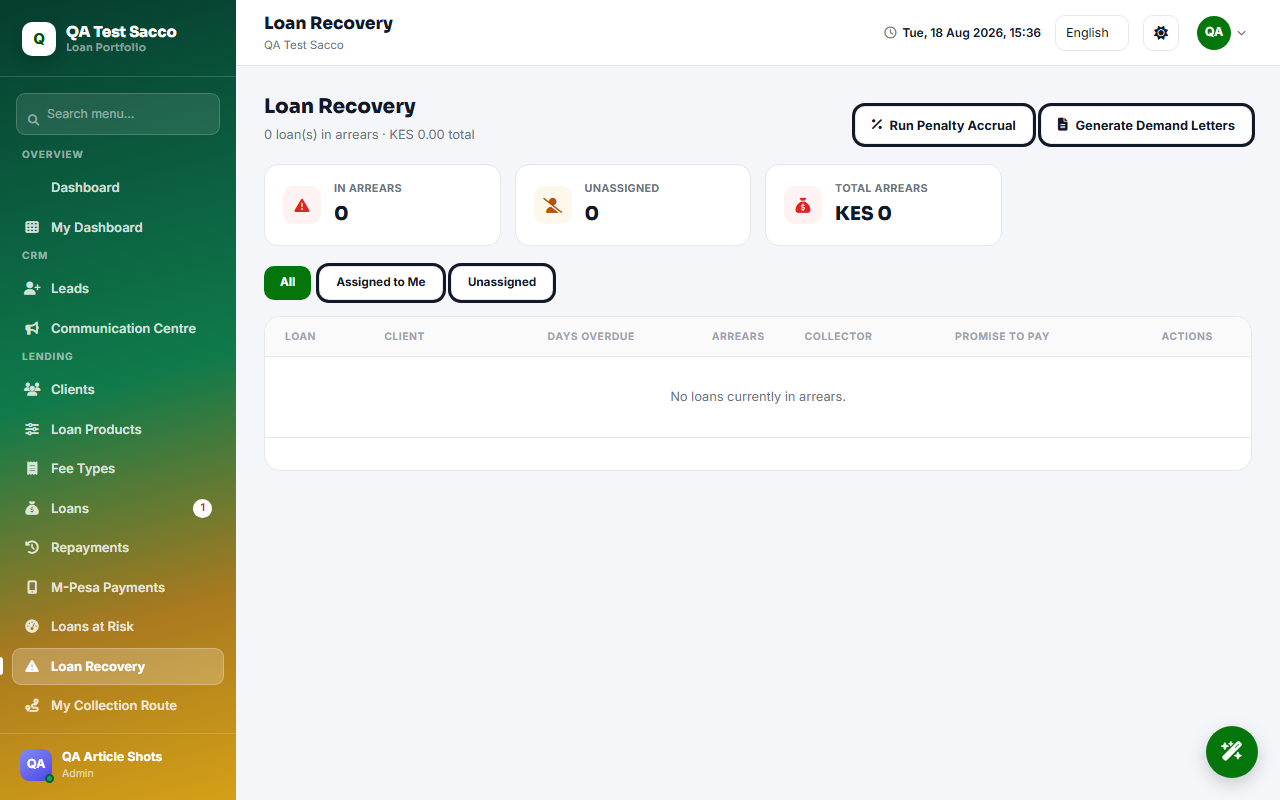Open Communication Centre megaphone icon

click(32, 328)
